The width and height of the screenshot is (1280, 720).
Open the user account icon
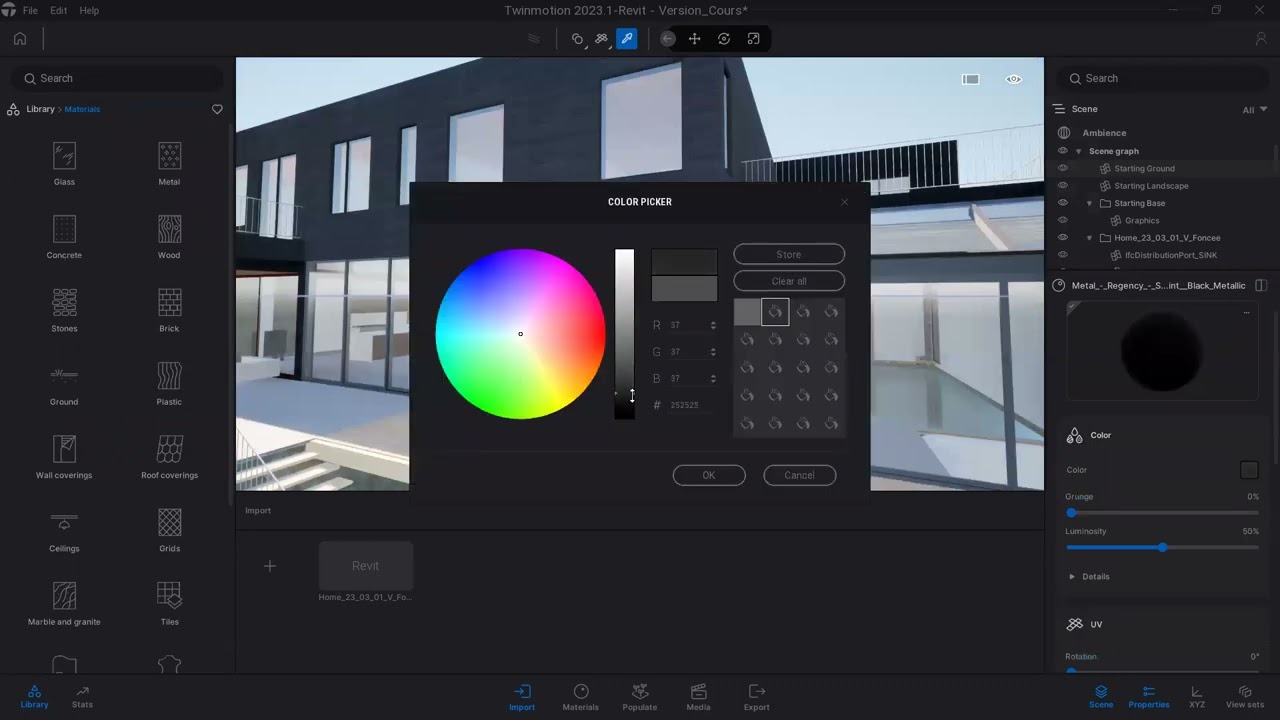[x=1261, y=39]
